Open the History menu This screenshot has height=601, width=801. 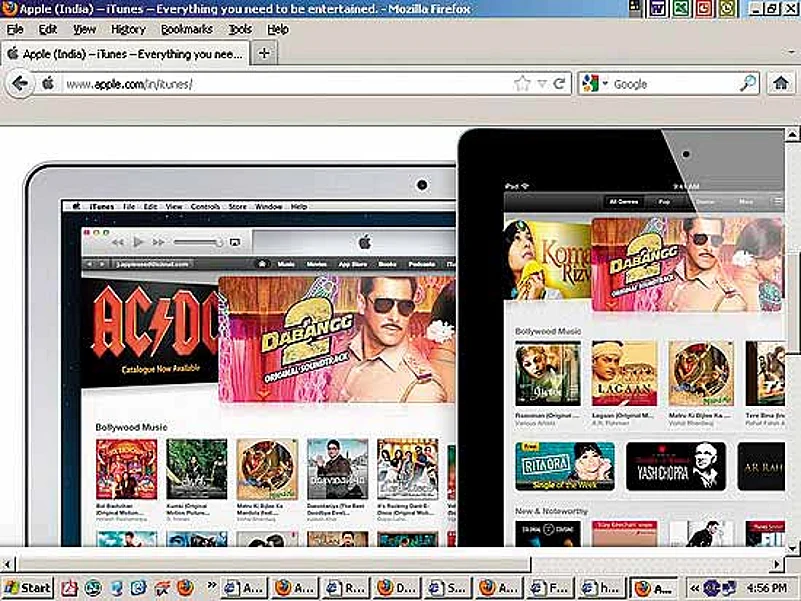point(128,29)
